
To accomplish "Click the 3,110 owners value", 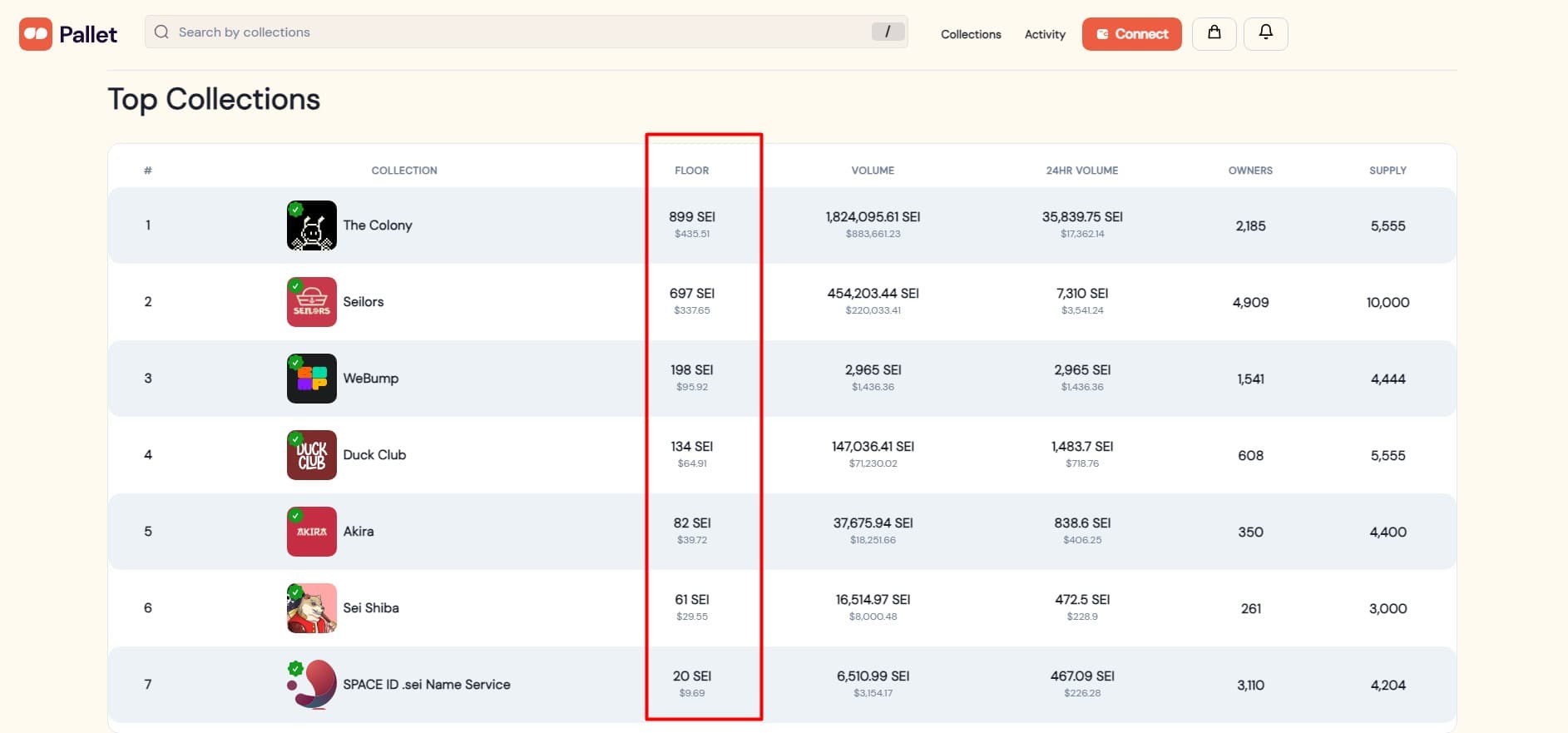I will [1250, 686].
